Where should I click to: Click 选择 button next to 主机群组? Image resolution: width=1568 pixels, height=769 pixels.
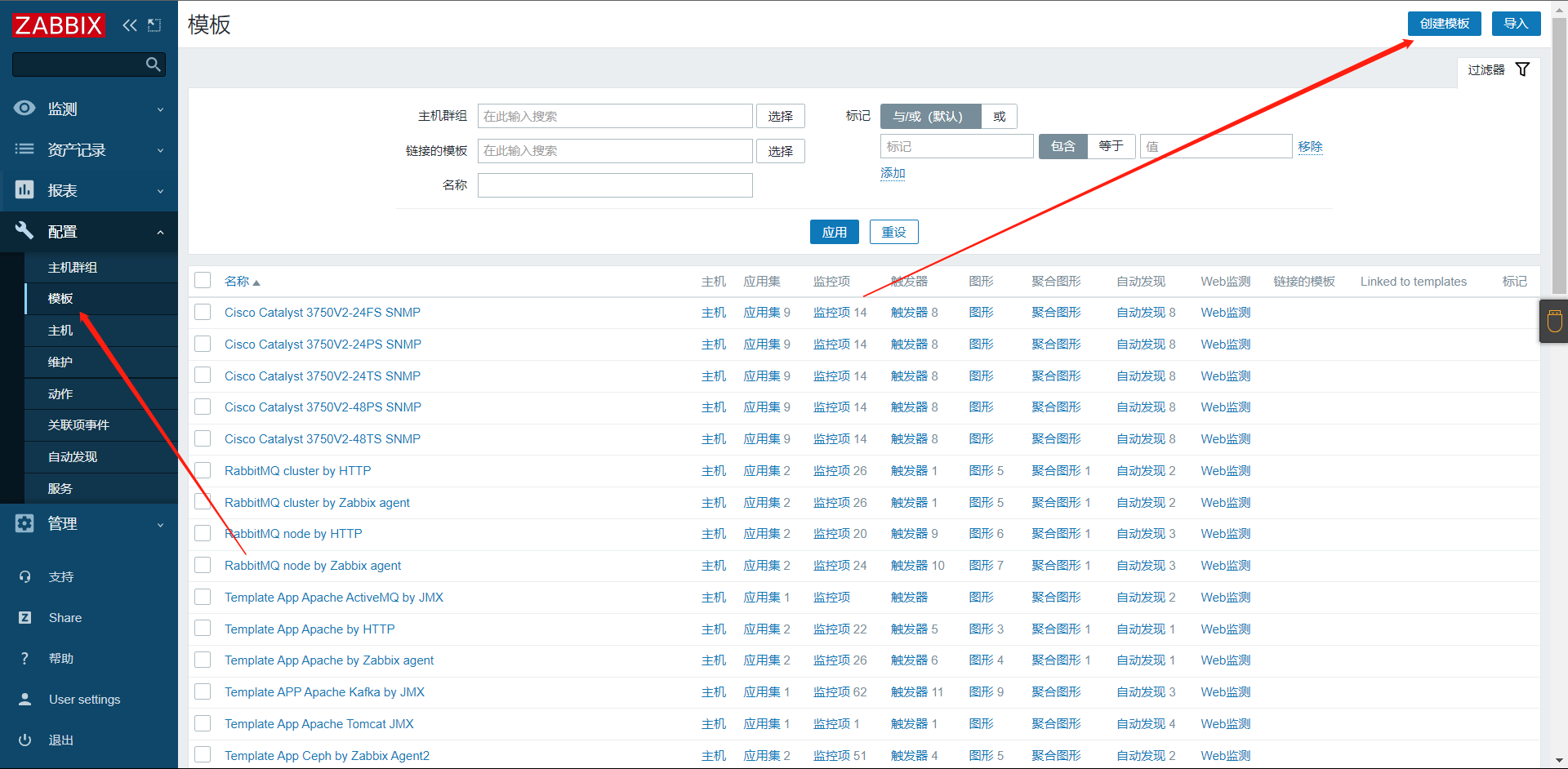780,116
